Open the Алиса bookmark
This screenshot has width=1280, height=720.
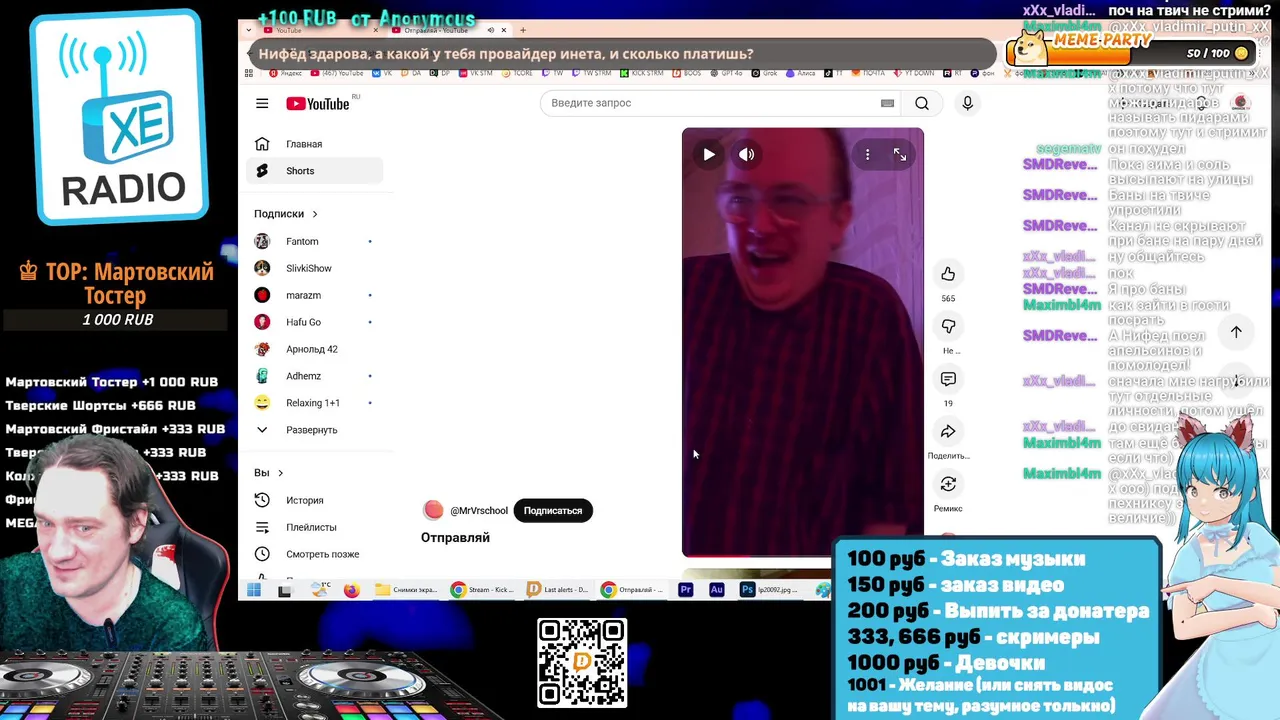801,73
